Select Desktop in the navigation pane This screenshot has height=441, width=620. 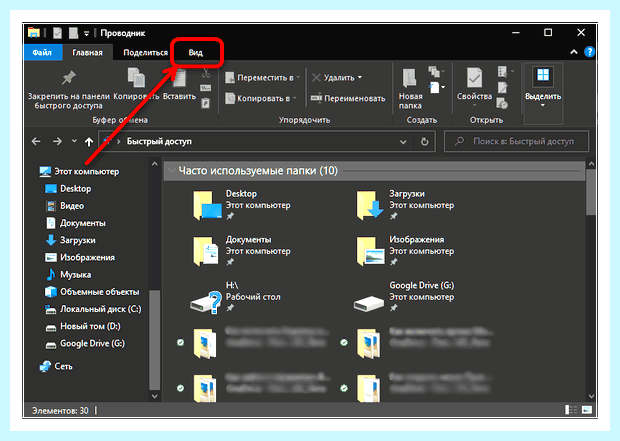point(68,189)
